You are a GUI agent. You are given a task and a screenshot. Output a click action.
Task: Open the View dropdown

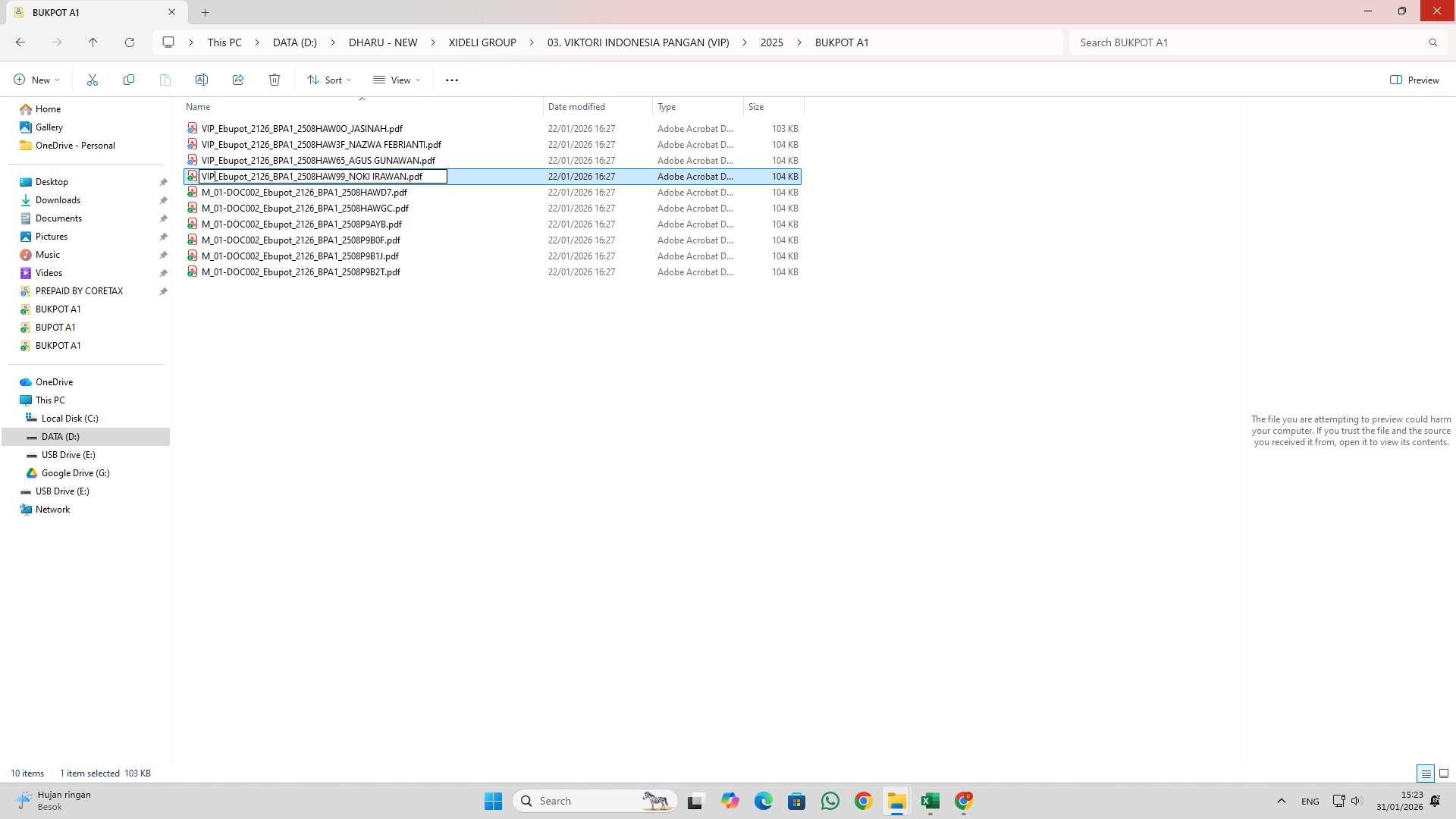[396, 79]
